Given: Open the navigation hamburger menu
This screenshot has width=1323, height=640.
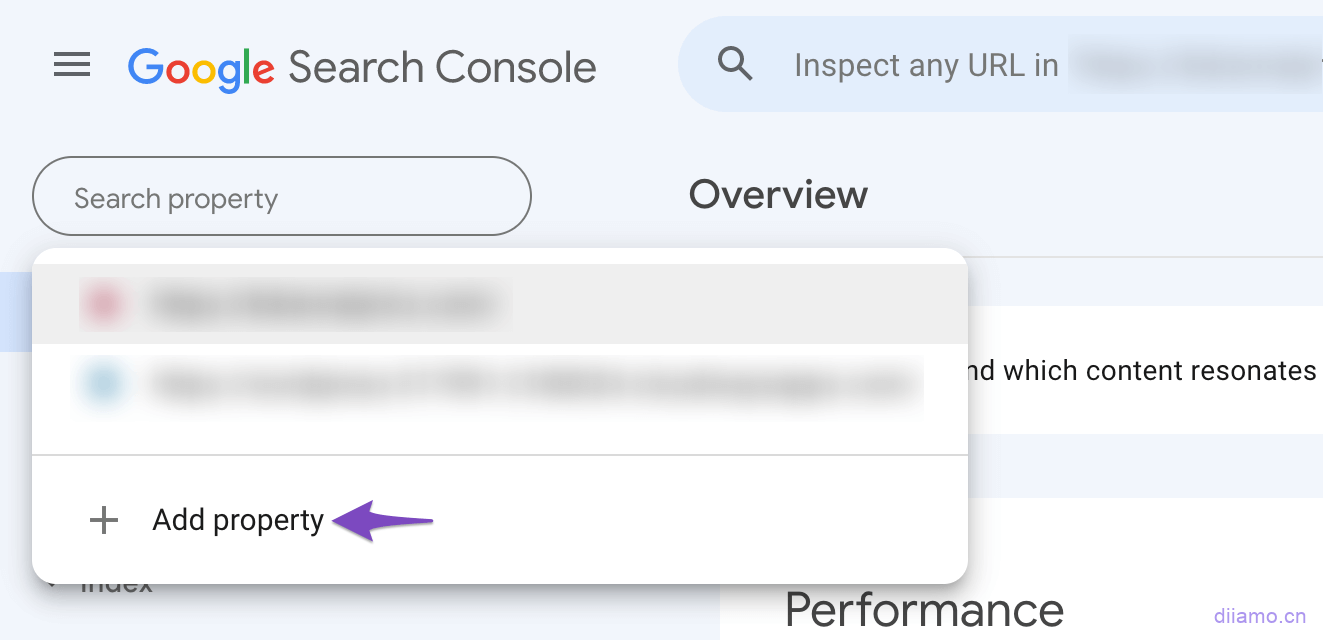Looking at the screenshot, I should (x=71, y=65).
